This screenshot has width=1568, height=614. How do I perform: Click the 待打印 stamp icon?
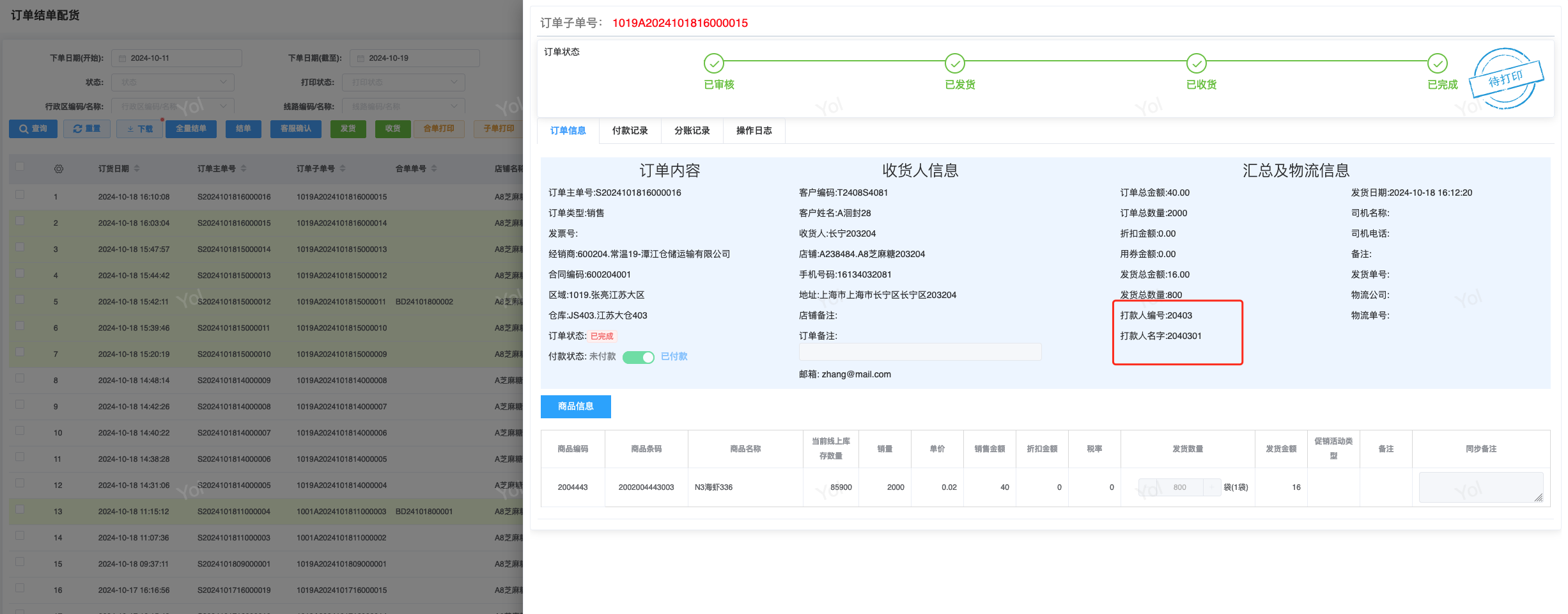point(1505,79)
